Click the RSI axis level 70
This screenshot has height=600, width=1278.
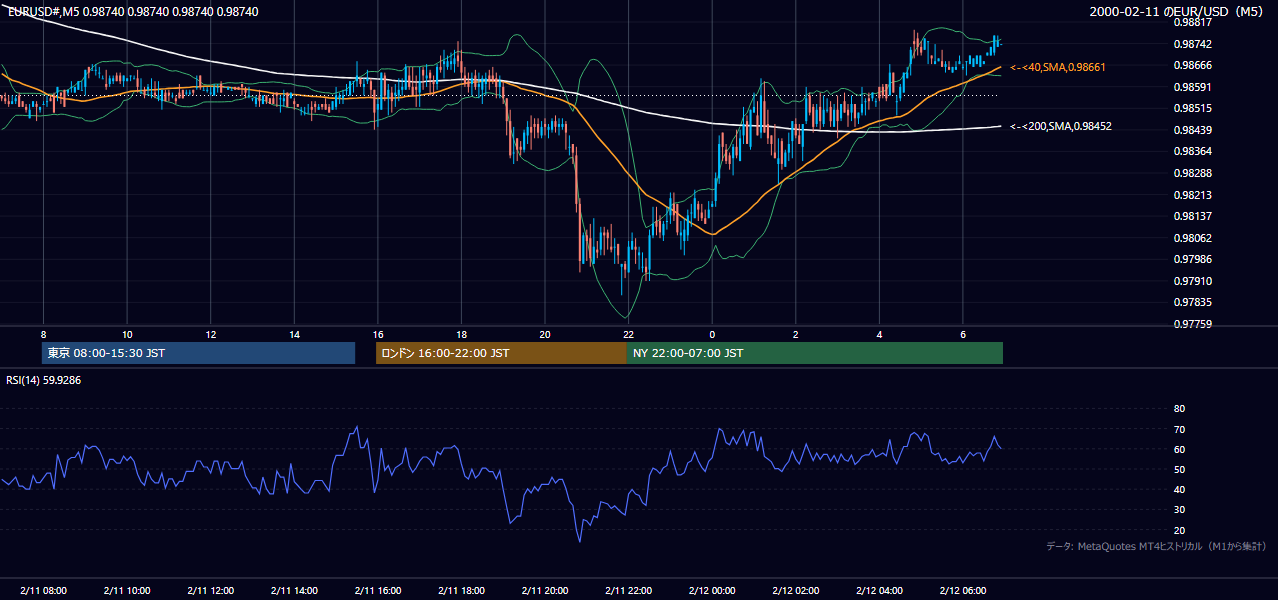[1179, 429]
